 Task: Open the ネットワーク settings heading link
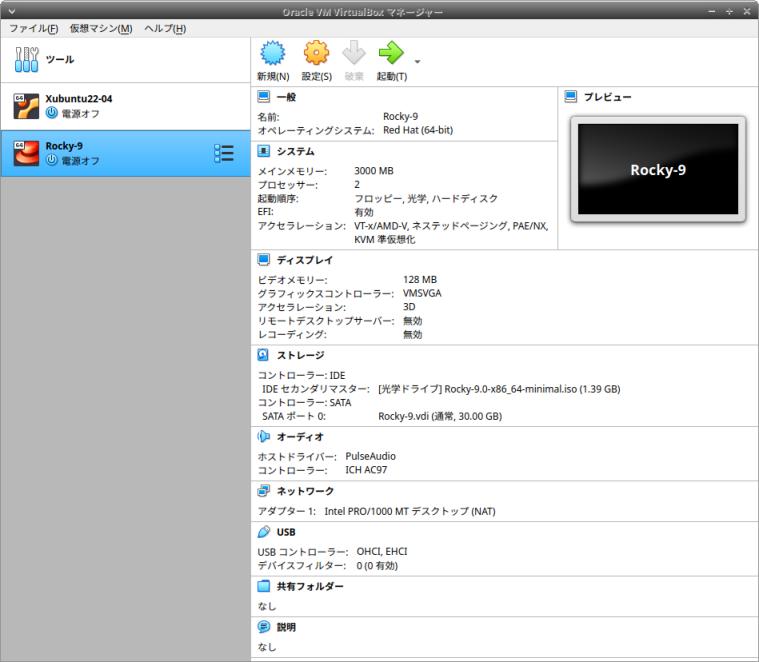305,491
